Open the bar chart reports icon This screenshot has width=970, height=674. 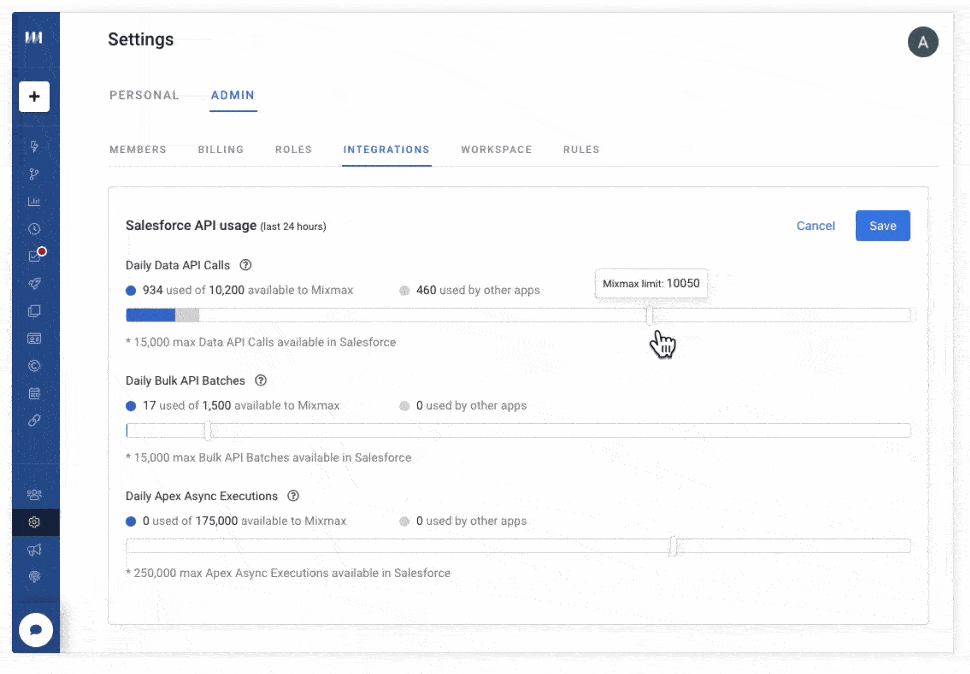(x=34, y=202)
